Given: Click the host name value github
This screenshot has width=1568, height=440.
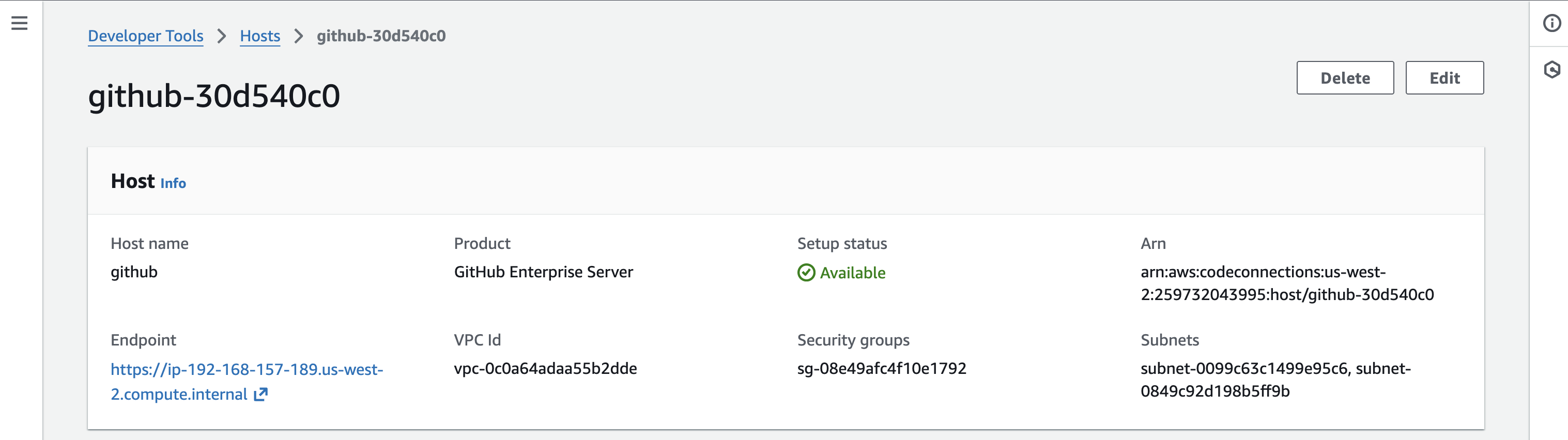Looking at the screenshot, I should click(x=134, y=272).
